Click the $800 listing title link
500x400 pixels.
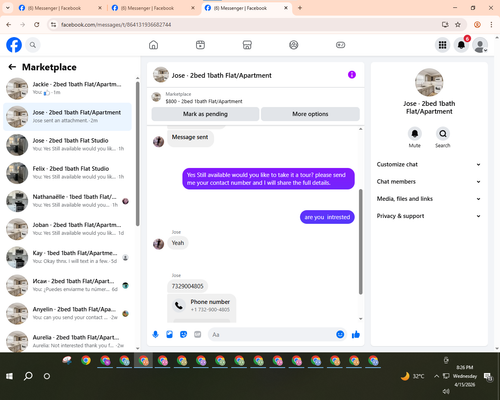(x=204, y=101)
